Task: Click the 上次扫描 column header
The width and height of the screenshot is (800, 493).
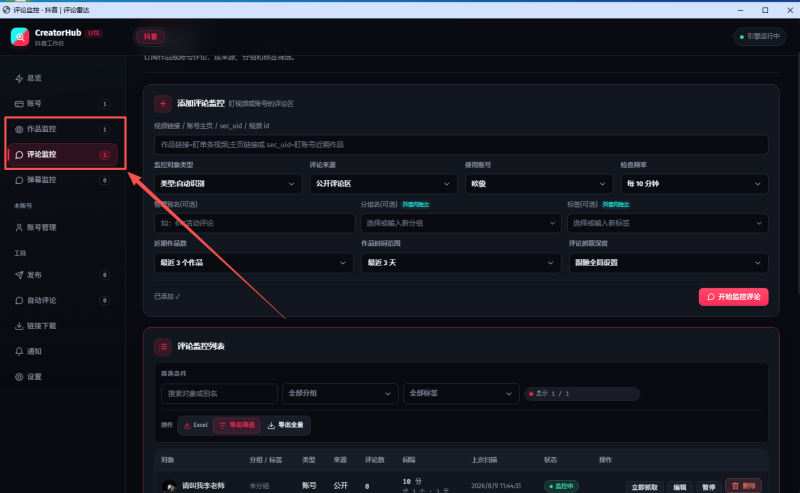Action: pyautogui.click(x=484, y=460)
